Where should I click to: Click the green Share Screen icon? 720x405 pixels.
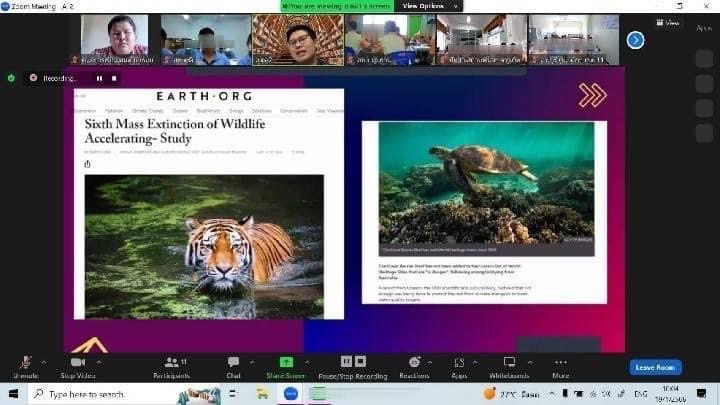click(286, 362)
